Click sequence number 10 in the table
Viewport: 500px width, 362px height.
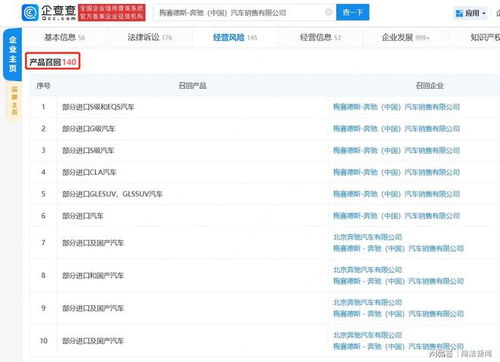click(x=44, y=341)
